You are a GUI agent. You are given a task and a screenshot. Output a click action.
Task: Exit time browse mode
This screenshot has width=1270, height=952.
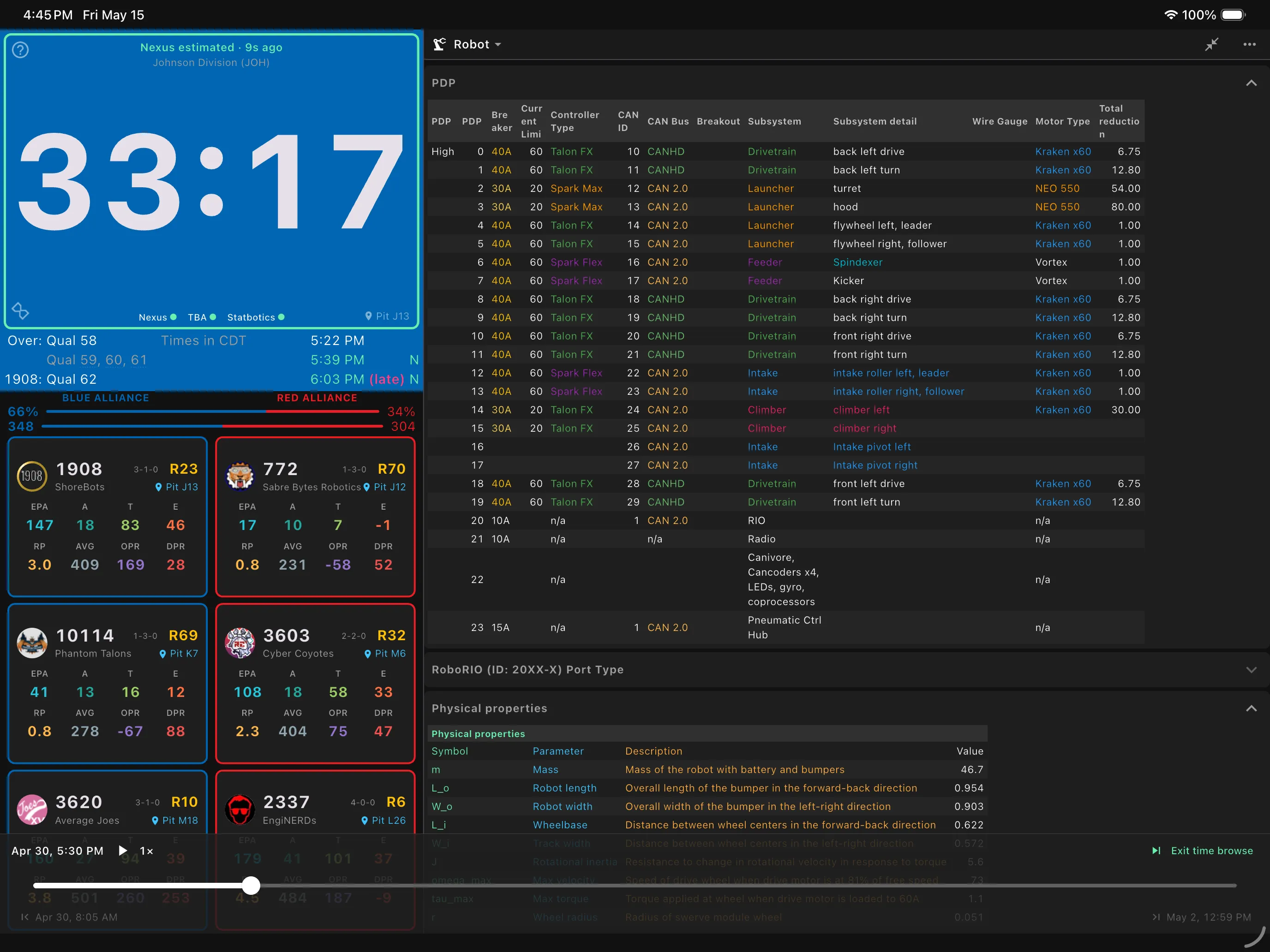pyautogui.click(x=1202, y=851)
